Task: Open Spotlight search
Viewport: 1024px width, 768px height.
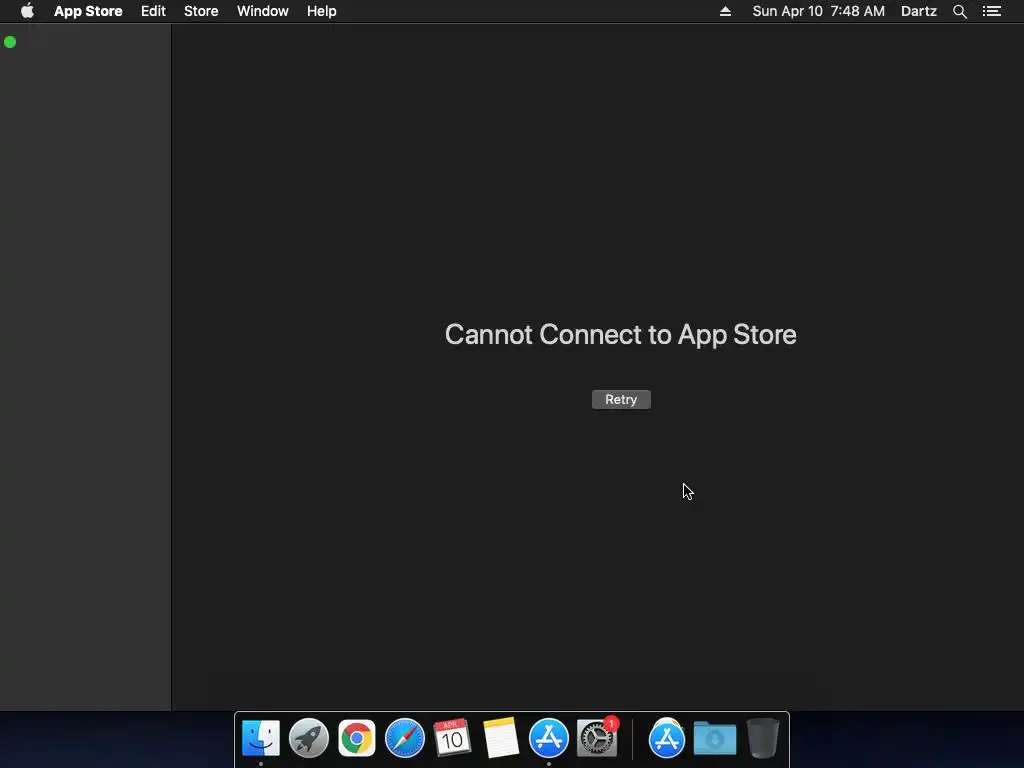Action: pyautogui.click(x=960, y=11)
